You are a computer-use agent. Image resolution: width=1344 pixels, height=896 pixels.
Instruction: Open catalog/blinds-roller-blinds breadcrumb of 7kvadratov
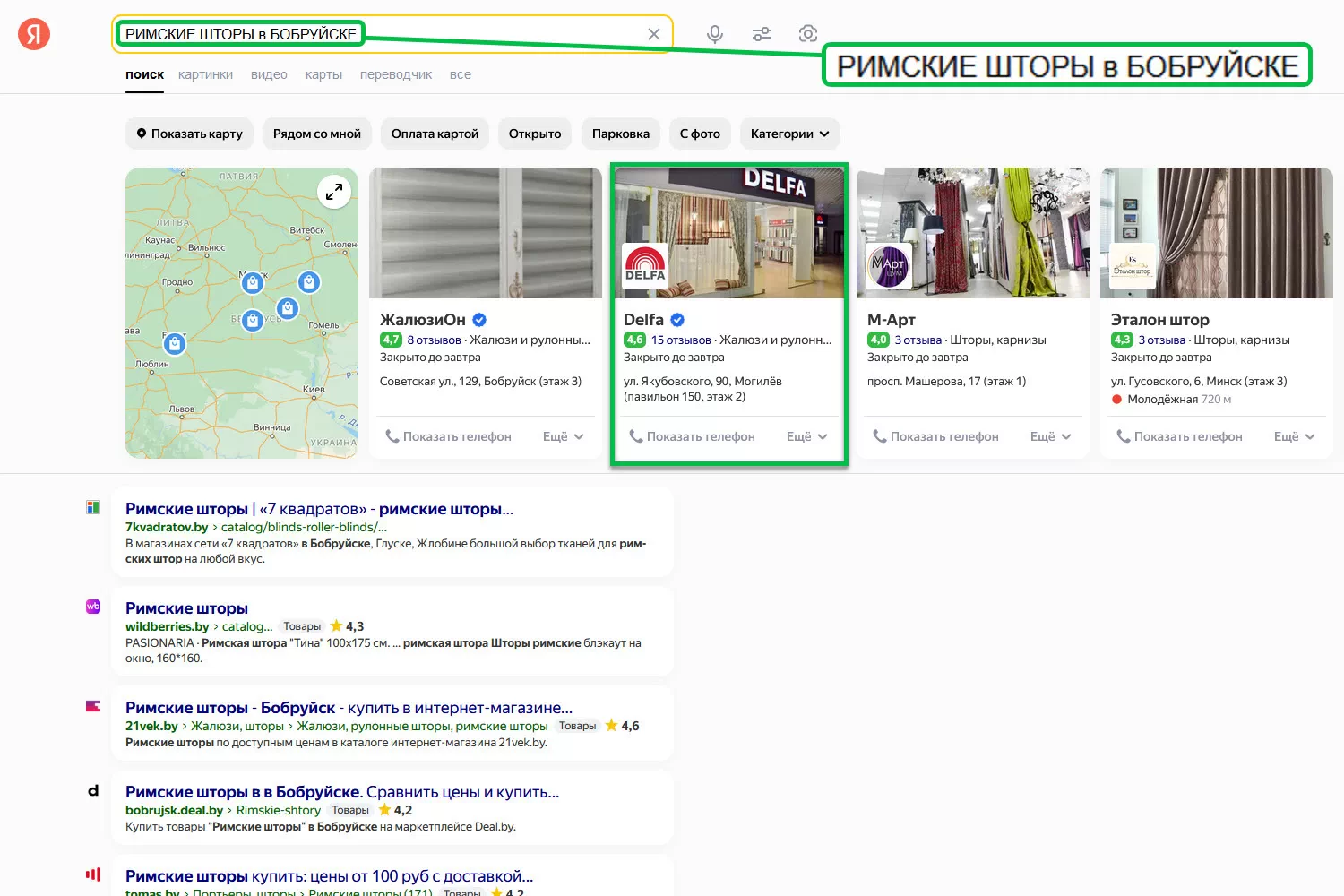(304, 527)
